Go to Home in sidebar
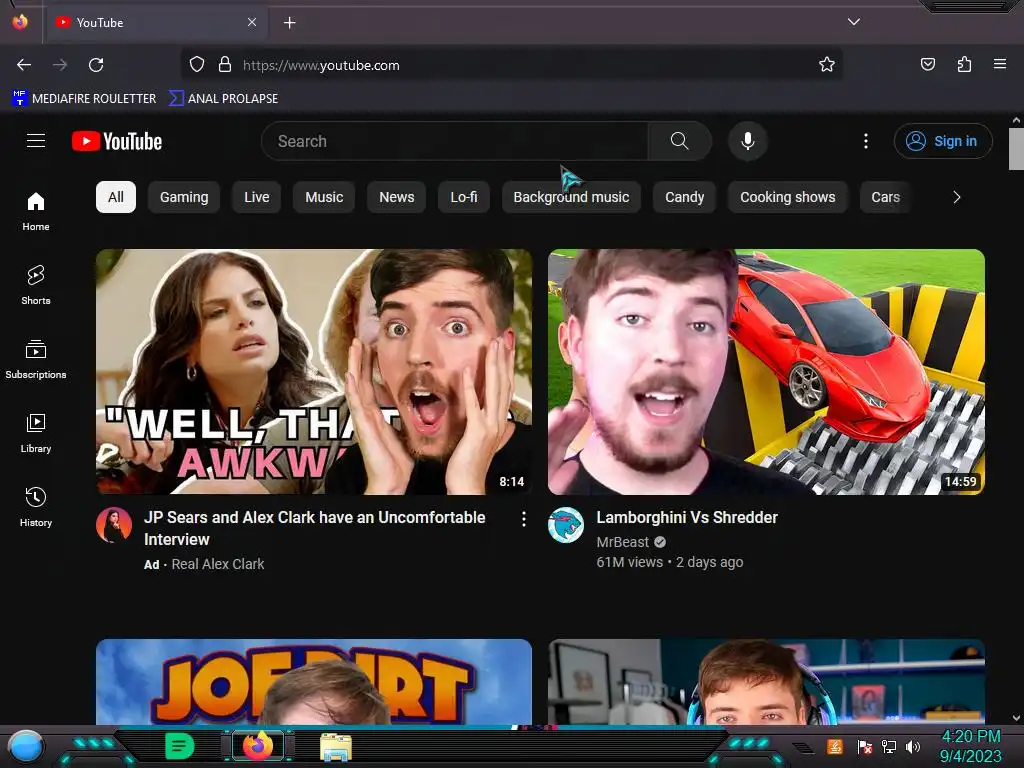 click(36, 212)
